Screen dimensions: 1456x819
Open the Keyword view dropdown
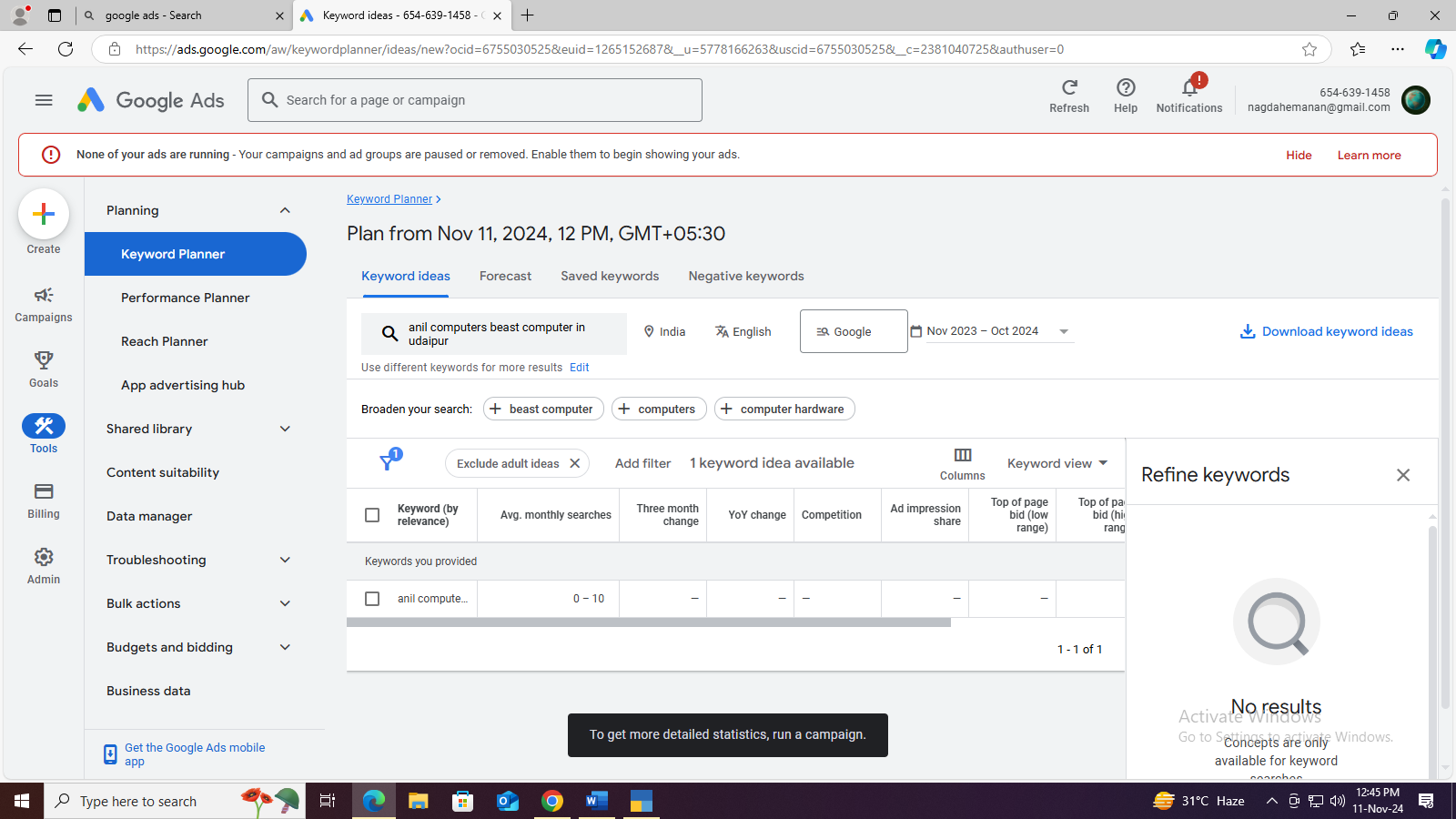(x=1057, y=463)
